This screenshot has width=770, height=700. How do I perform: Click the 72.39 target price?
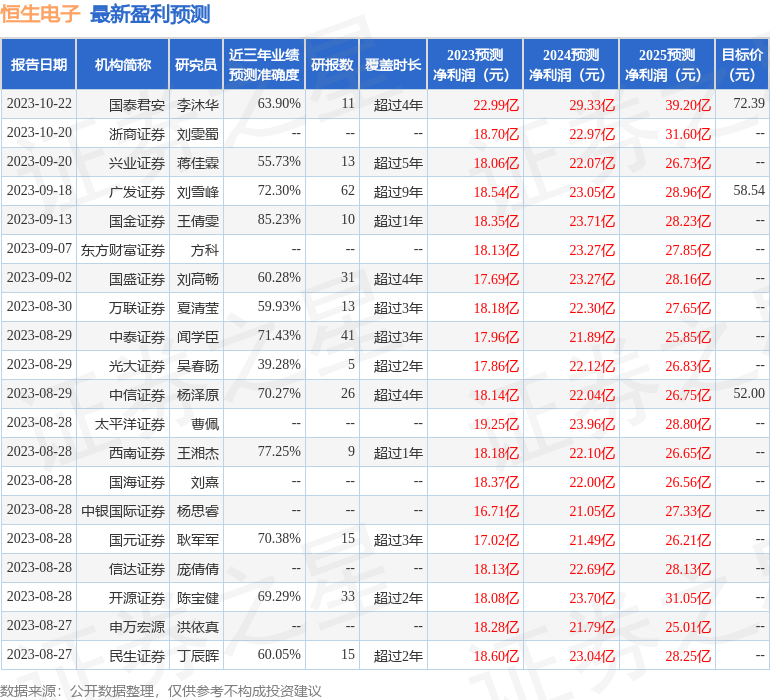tap(749, 103)
